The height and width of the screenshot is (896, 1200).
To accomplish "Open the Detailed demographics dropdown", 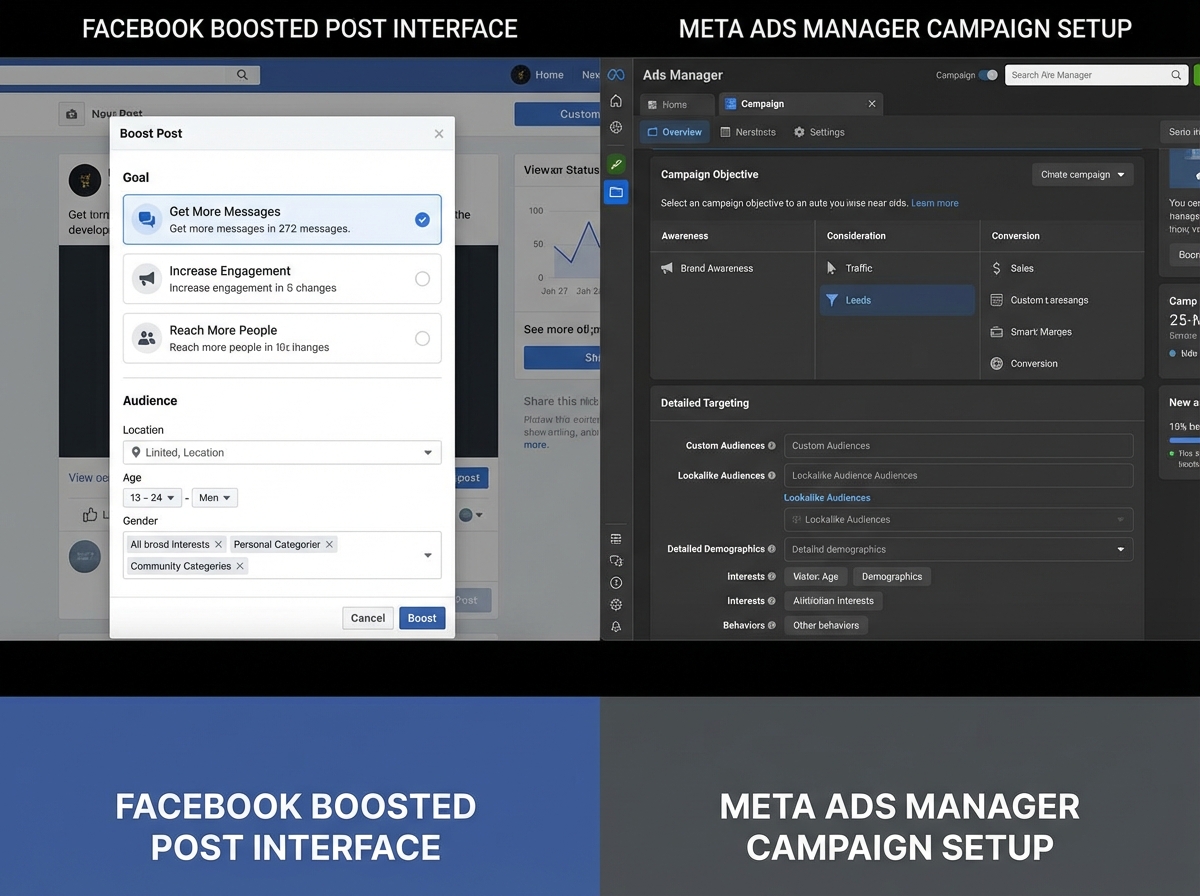I will tap(958, 549).
